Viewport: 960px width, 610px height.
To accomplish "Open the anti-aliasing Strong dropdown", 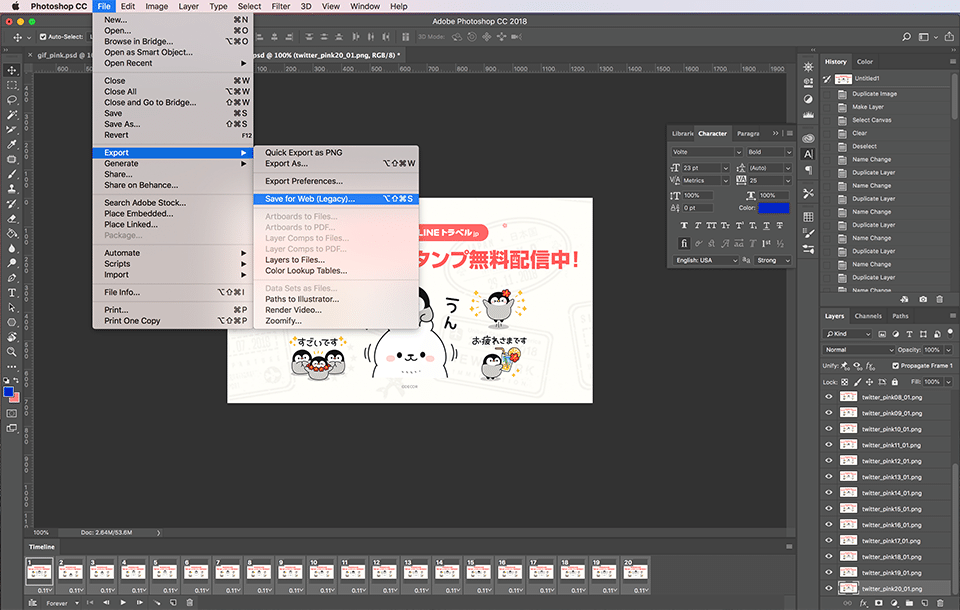I will tap(773, 260).
